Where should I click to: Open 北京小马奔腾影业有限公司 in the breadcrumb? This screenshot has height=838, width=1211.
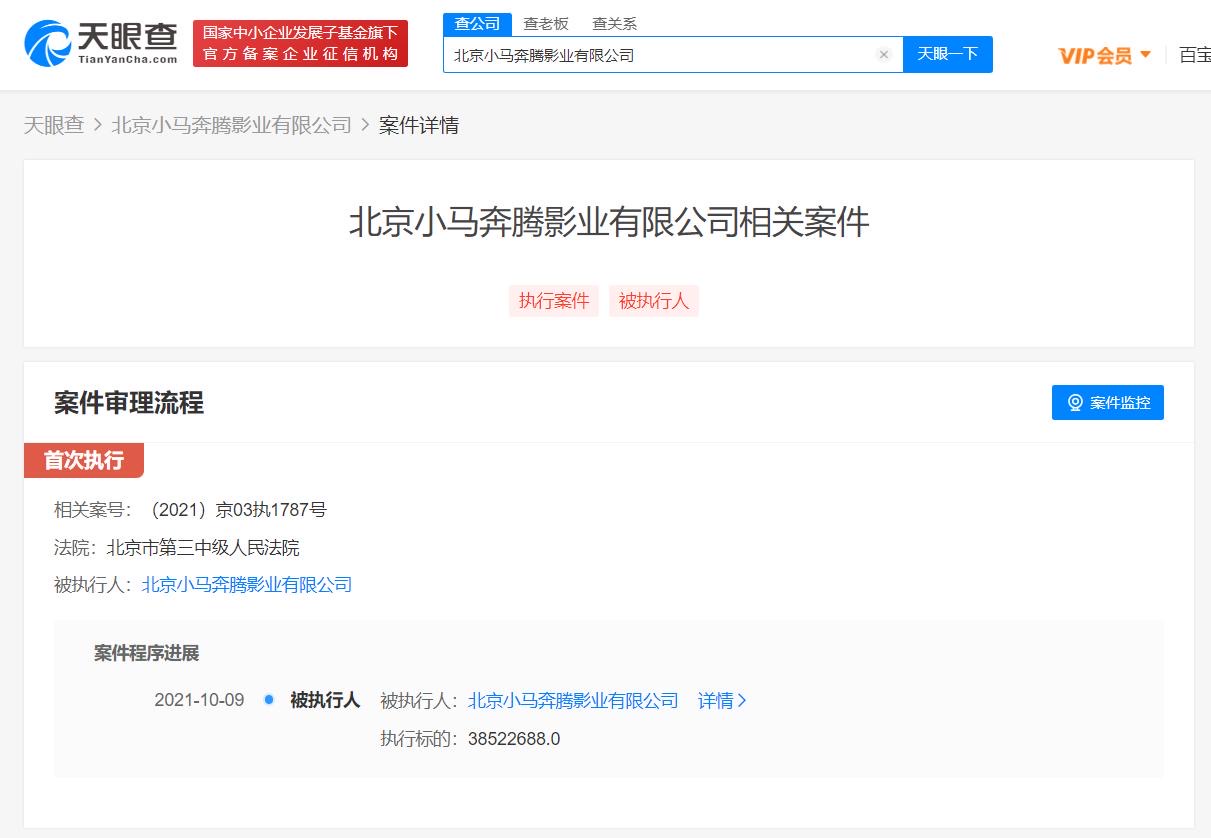(x=231, y=125)
